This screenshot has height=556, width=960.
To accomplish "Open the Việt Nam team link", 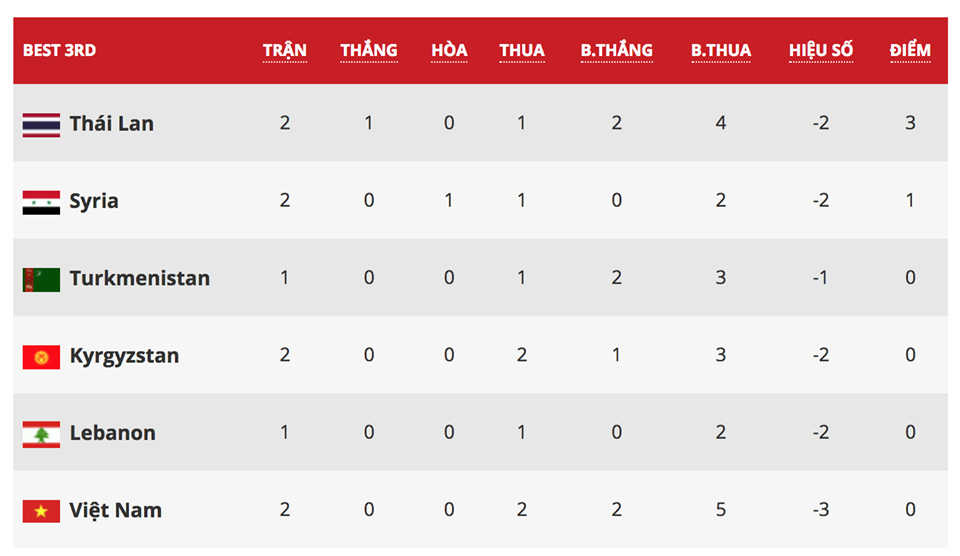I will (115, 510).
